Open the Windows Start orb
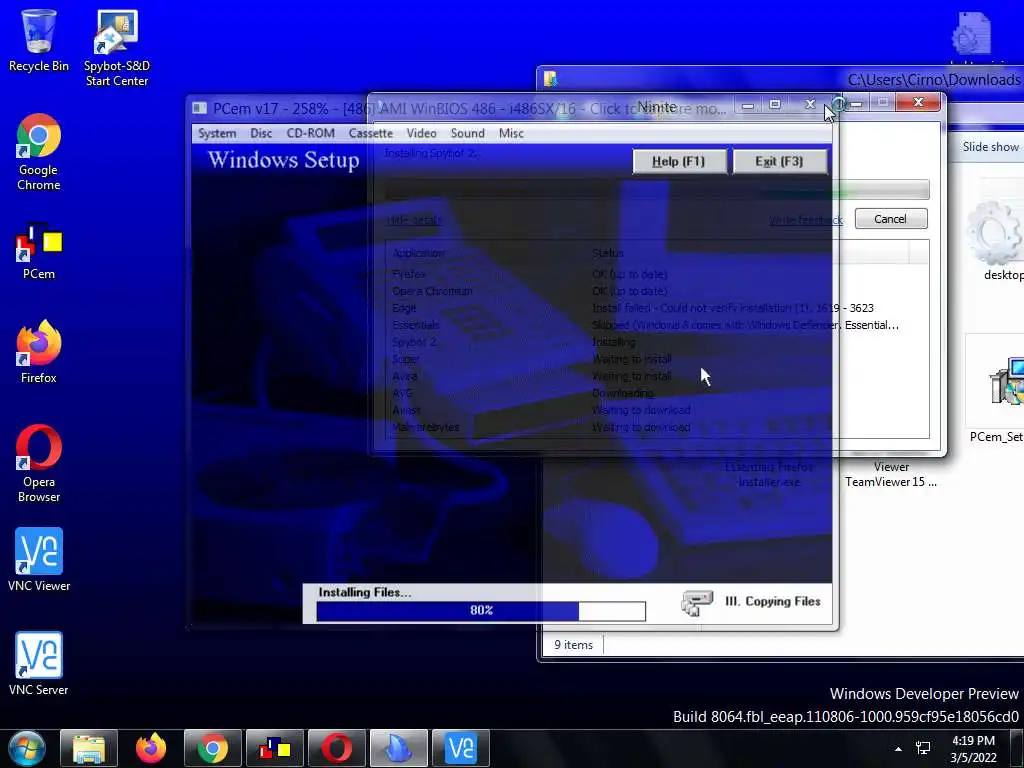 point(26,748)
